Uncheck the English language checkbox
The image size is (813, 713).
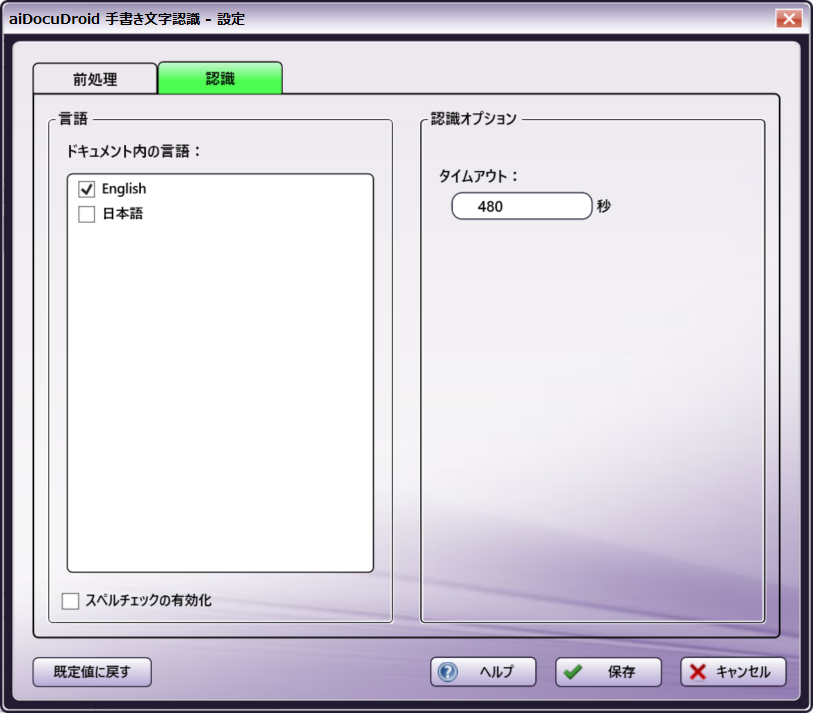coord(87,189)
